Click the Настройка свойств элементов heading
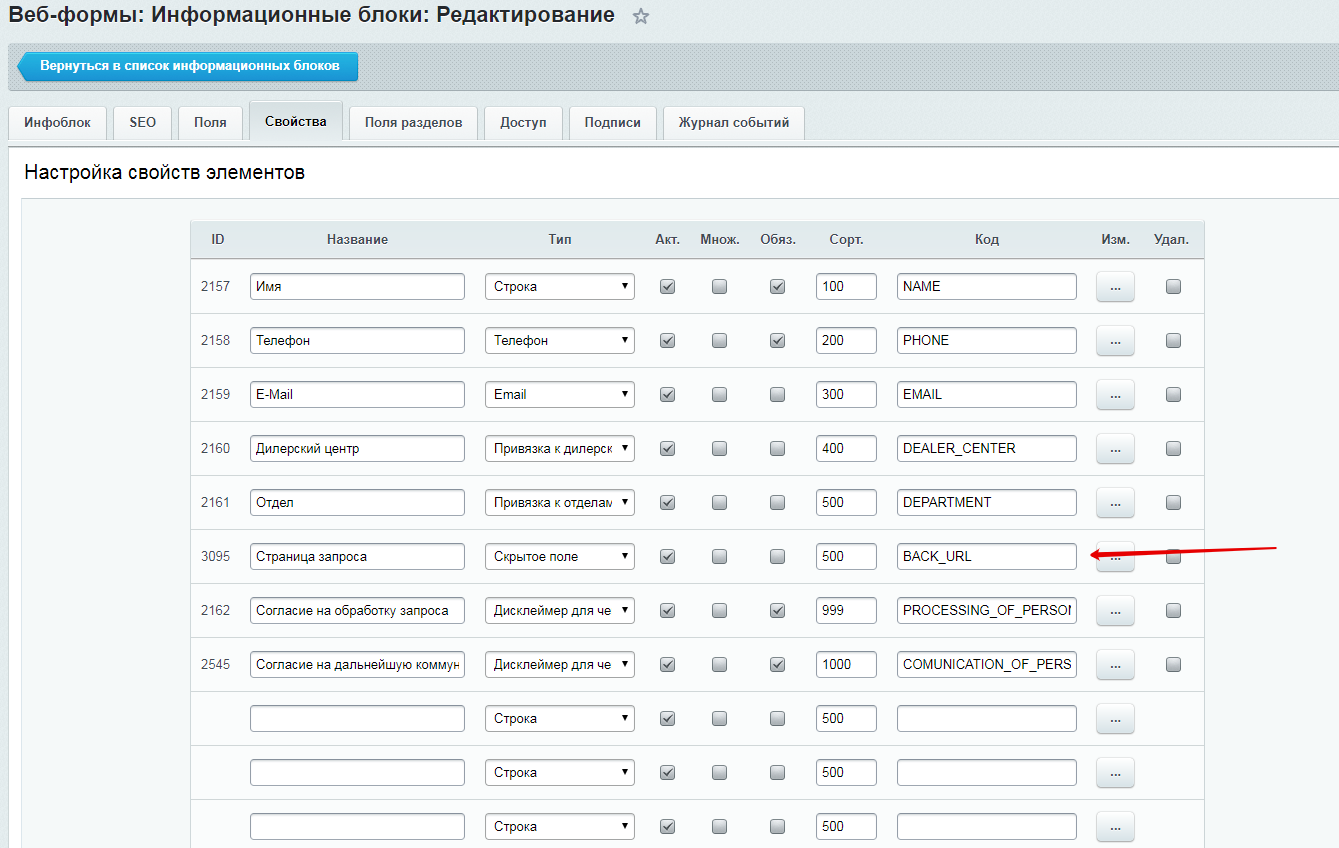The width and height of the screenshot is (1339, 848). (165, 172)
